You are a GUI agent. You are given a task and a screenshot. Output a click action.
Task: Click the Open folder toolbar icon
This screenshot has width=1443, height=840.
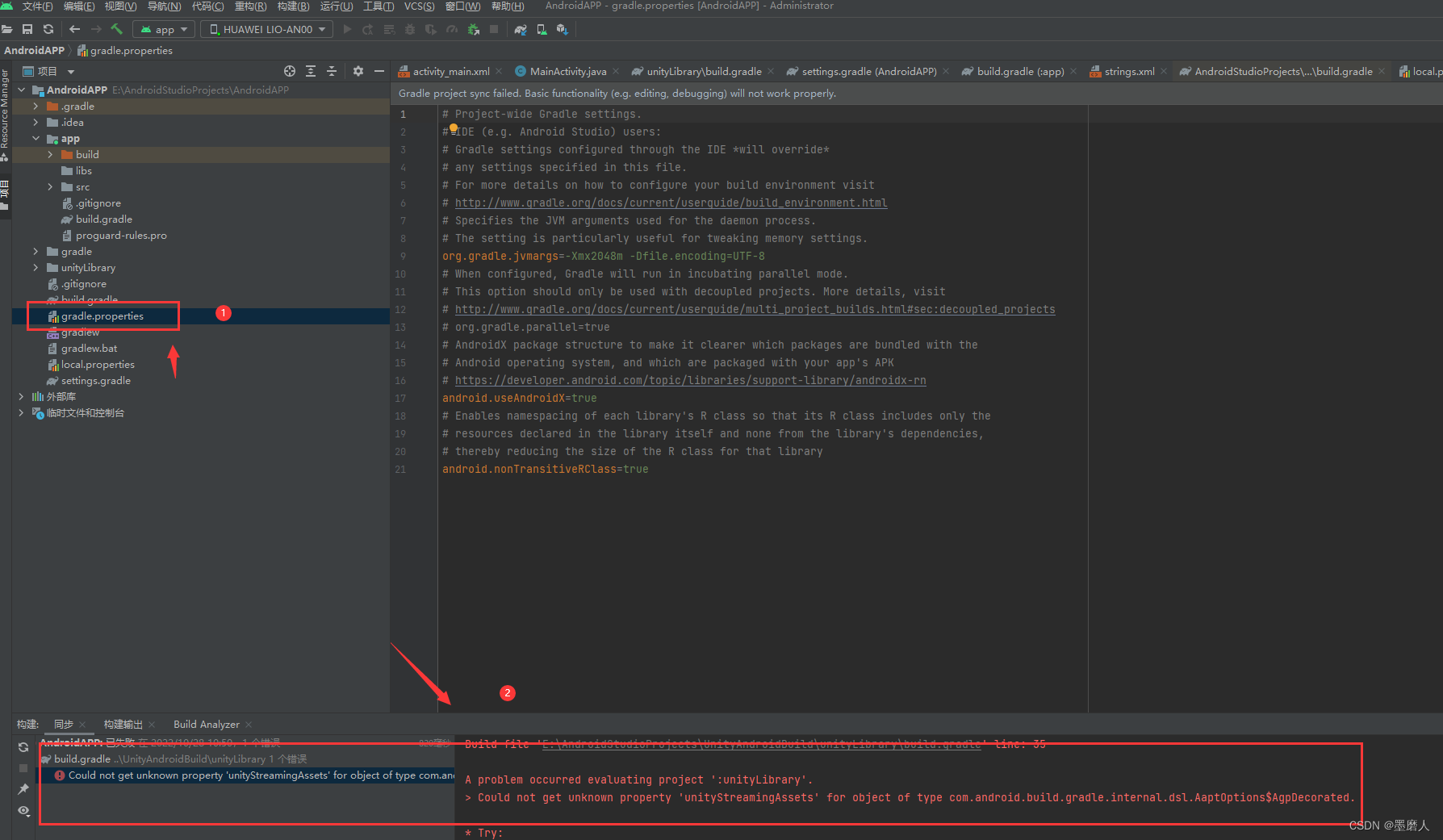pyautogui.click(x=7, y=29)
